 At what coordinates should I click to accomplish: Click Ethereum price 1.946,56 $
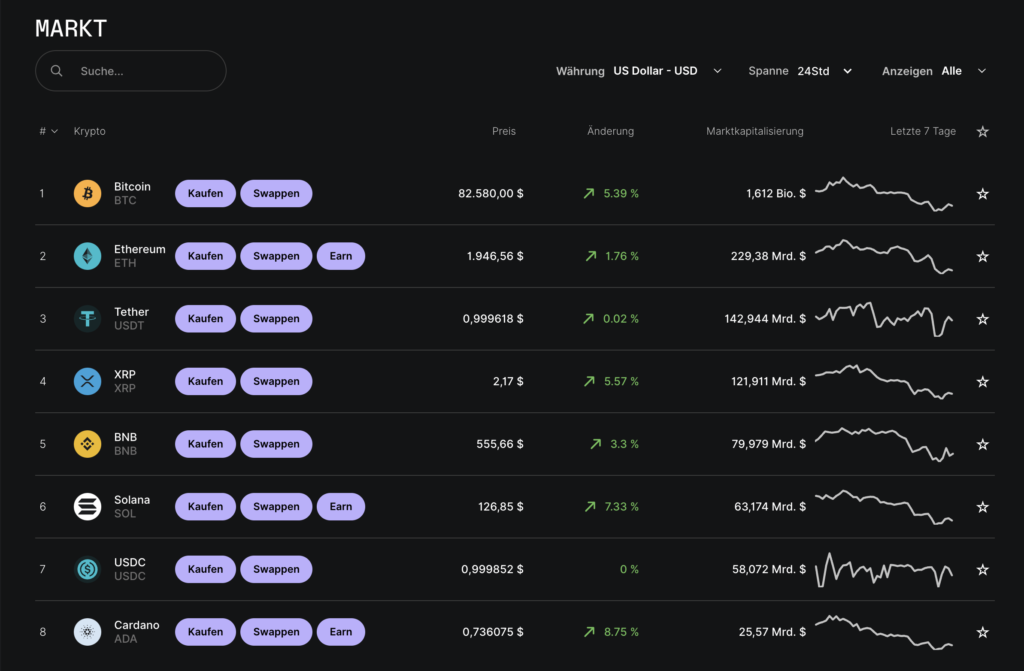(x=495, y=256)
